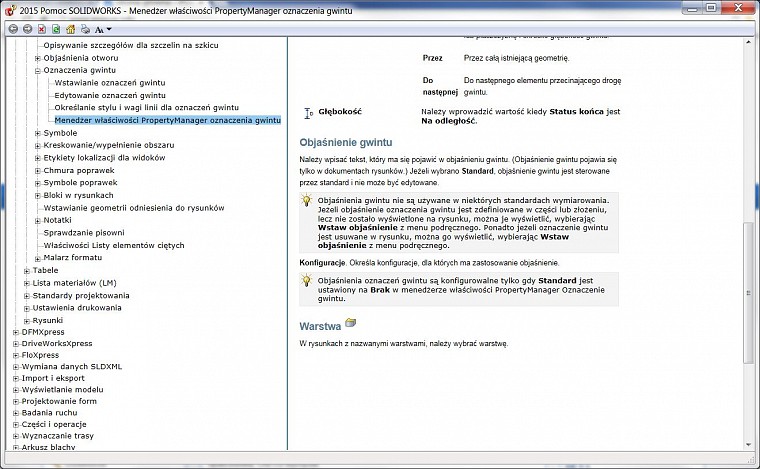Expand the Symbole tree node
This screenshot has width=760, height=469.
[x=37, y=133]
